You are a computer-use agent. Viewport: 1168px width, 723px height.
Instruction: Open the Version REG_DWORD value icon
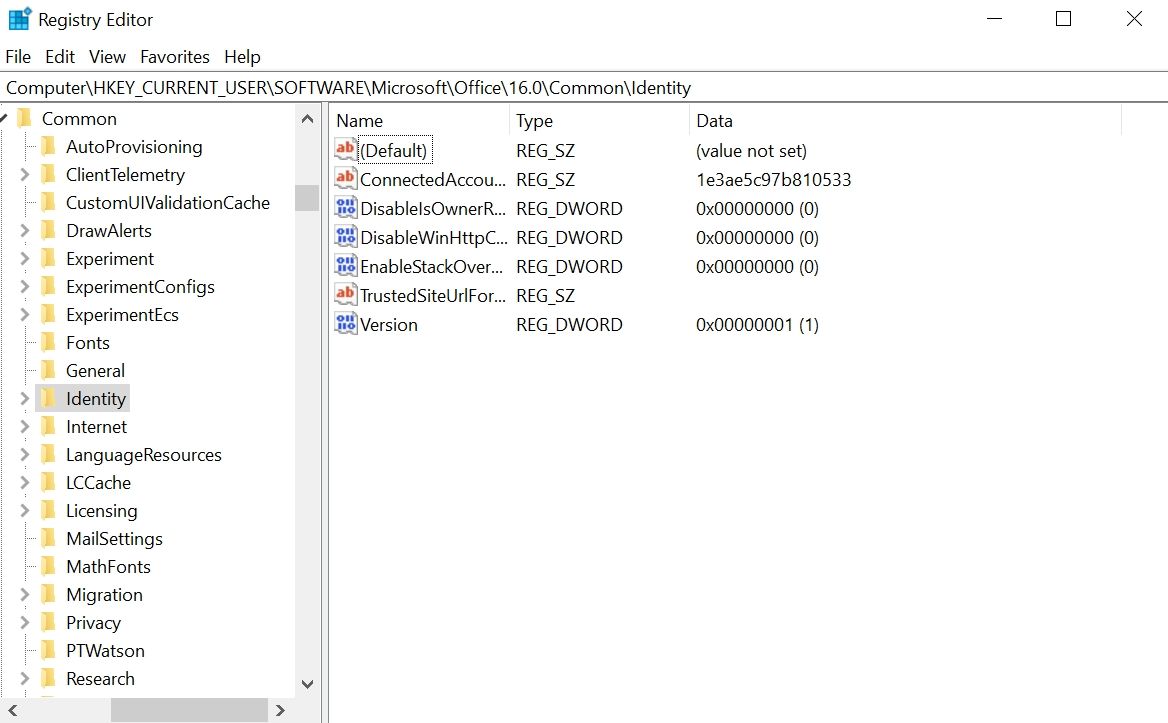(345, 324)
